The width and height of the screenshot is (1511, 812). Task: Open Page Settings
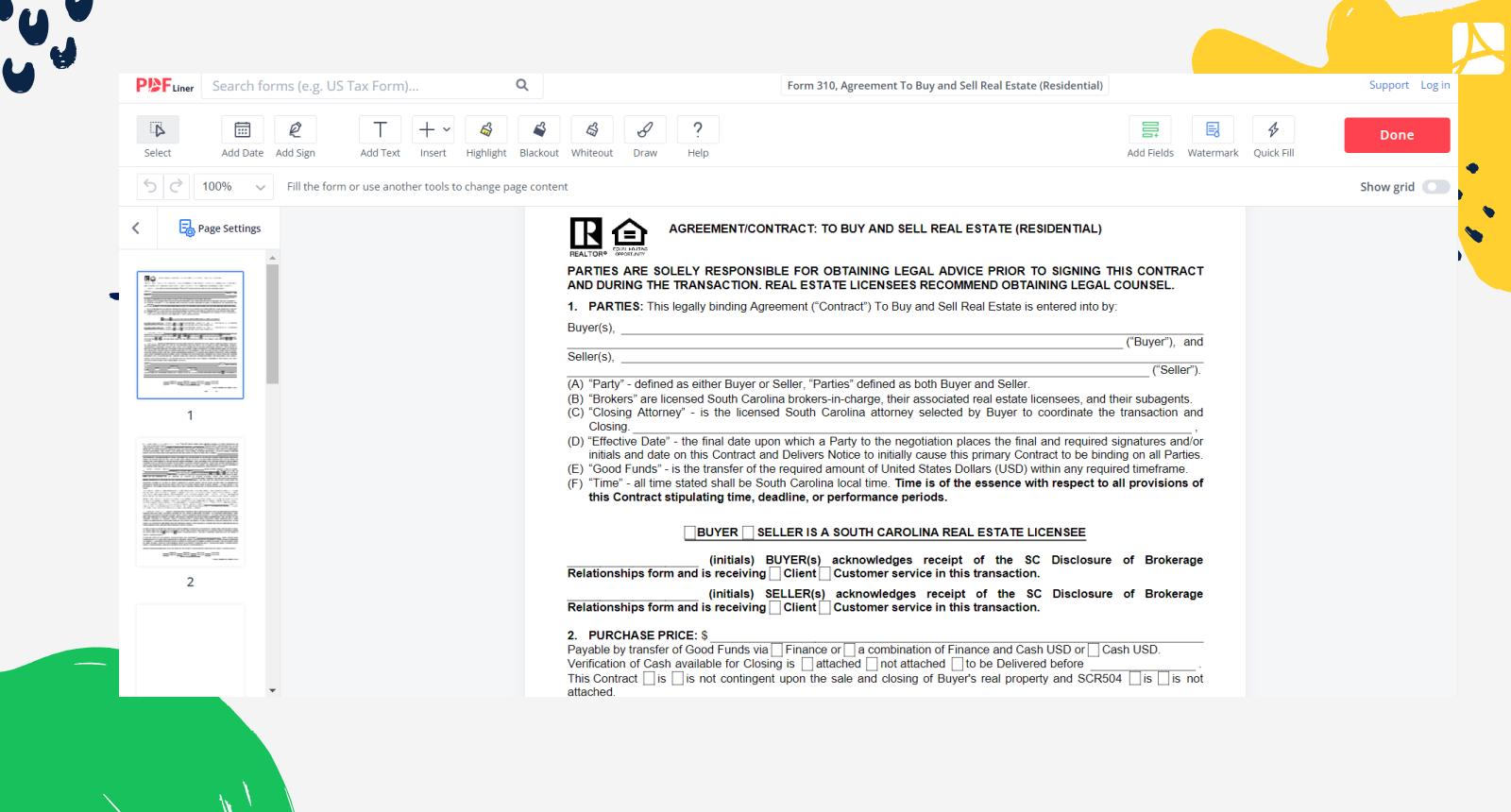tap(220, 228)
